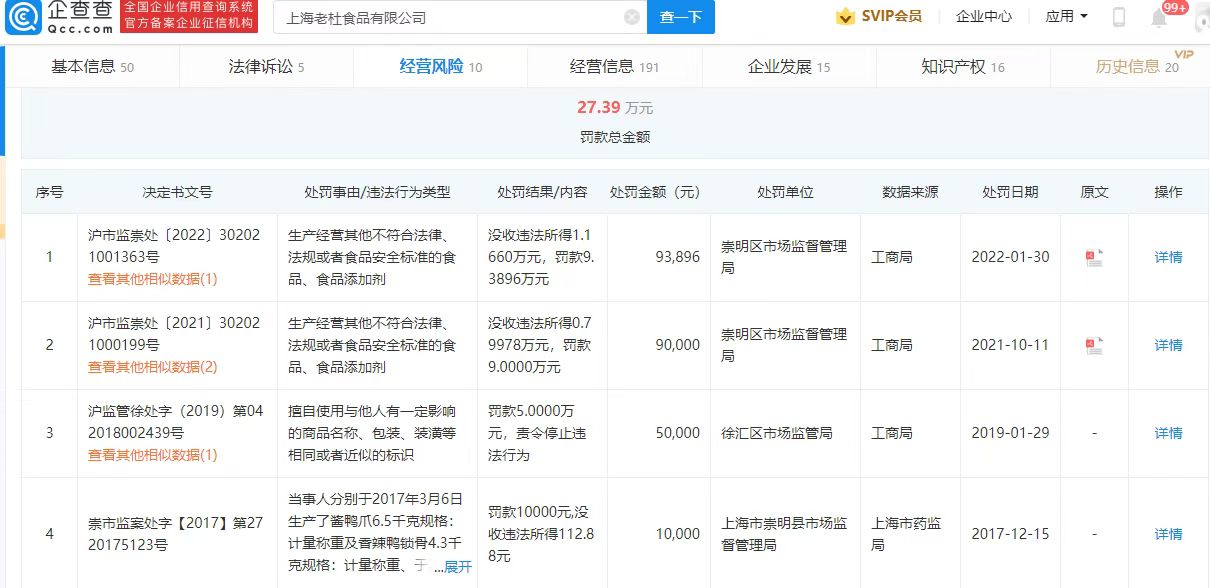Image resolution: width=1210 pixels, height=588 pixels.
Task: Select decision number 沪市监崇处〔2021〕302021000199号
Action: [174, 334]
